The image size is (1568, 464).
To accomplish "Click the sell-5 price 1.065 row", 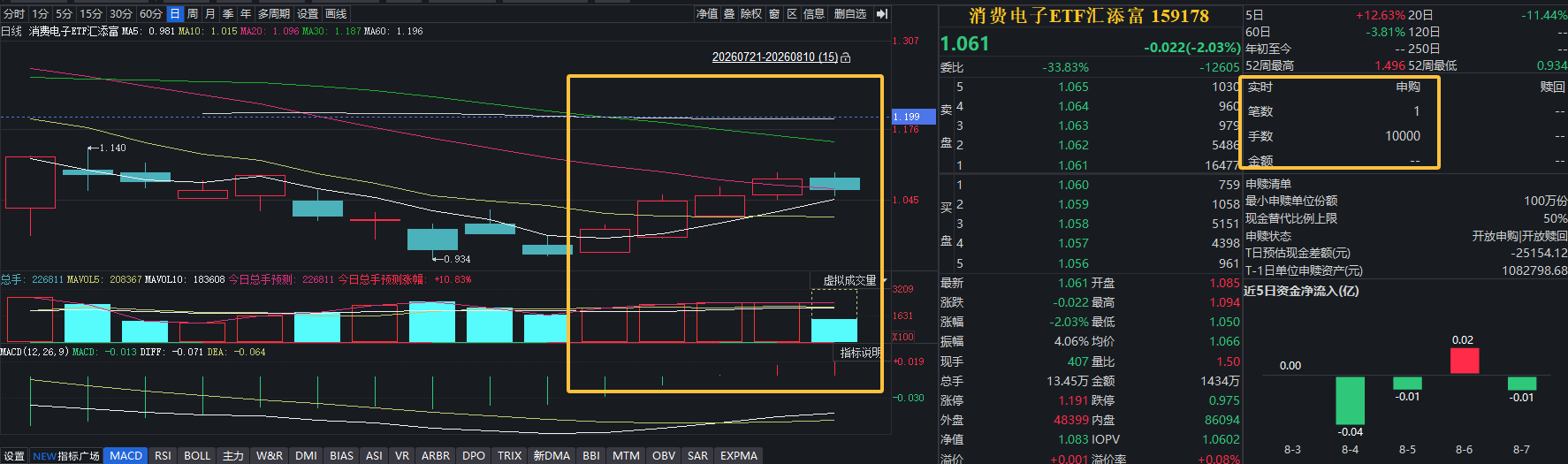I will [1090, 87].
